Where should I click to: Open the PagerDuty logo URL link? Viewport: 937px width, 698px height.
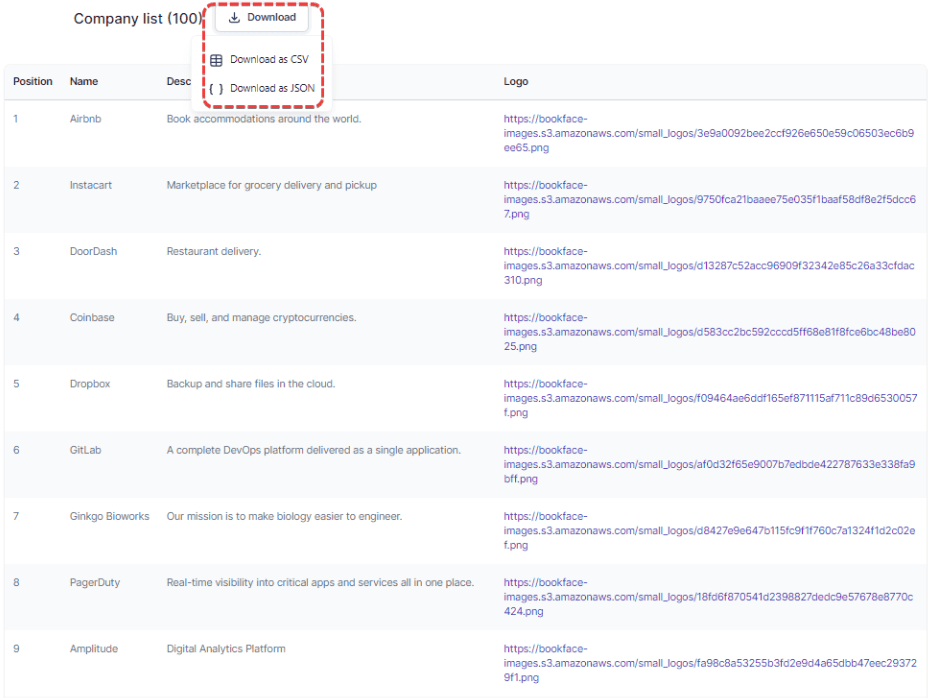pyautogui.click(x=708, y=597)
